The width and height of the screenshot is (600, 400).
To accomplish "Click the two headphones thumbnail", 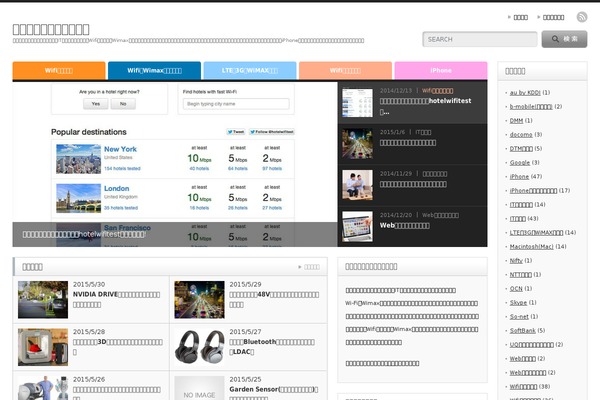I will point(199,347).
